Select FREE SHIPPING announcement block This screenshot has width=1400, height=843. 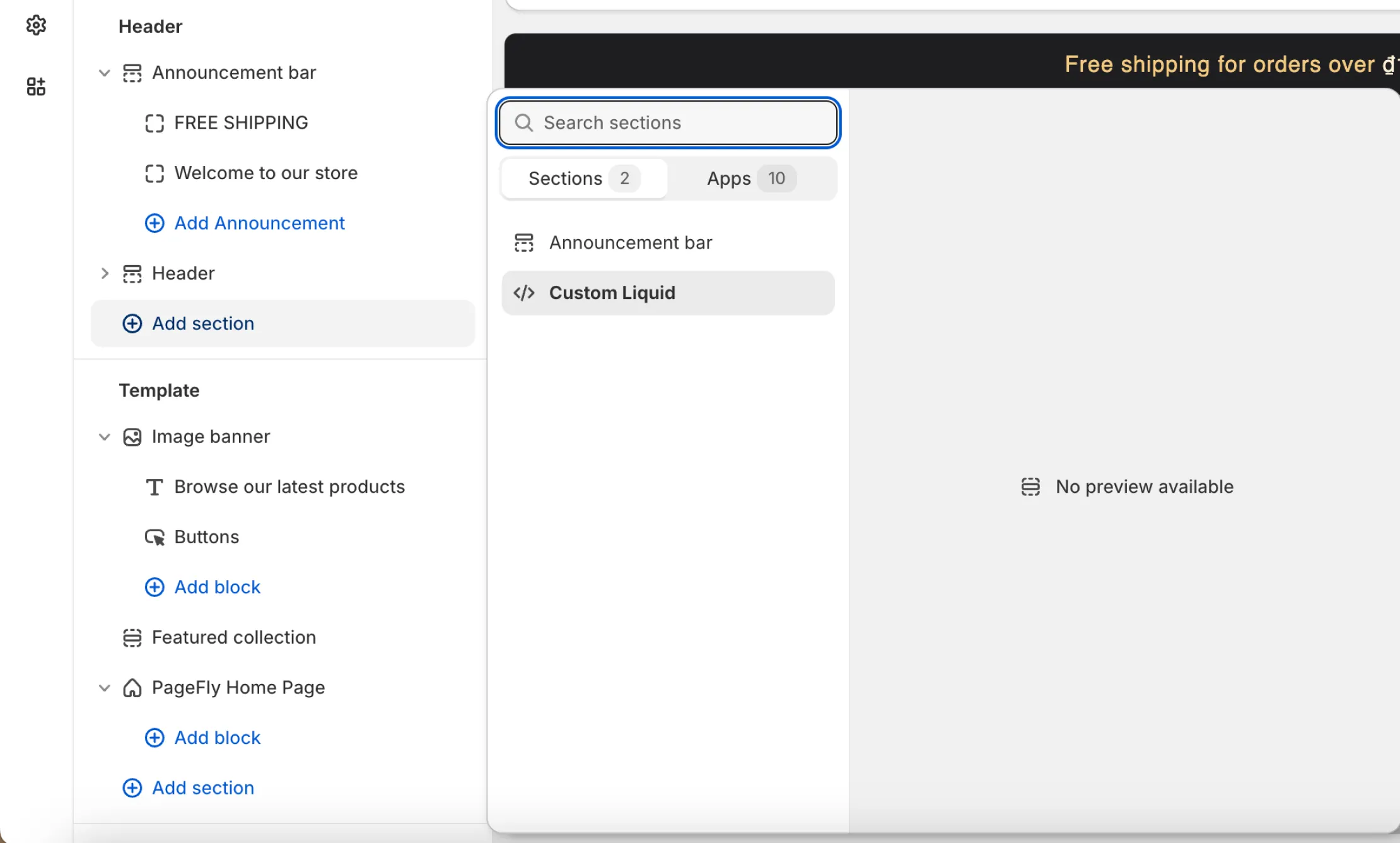click(241, 123)
